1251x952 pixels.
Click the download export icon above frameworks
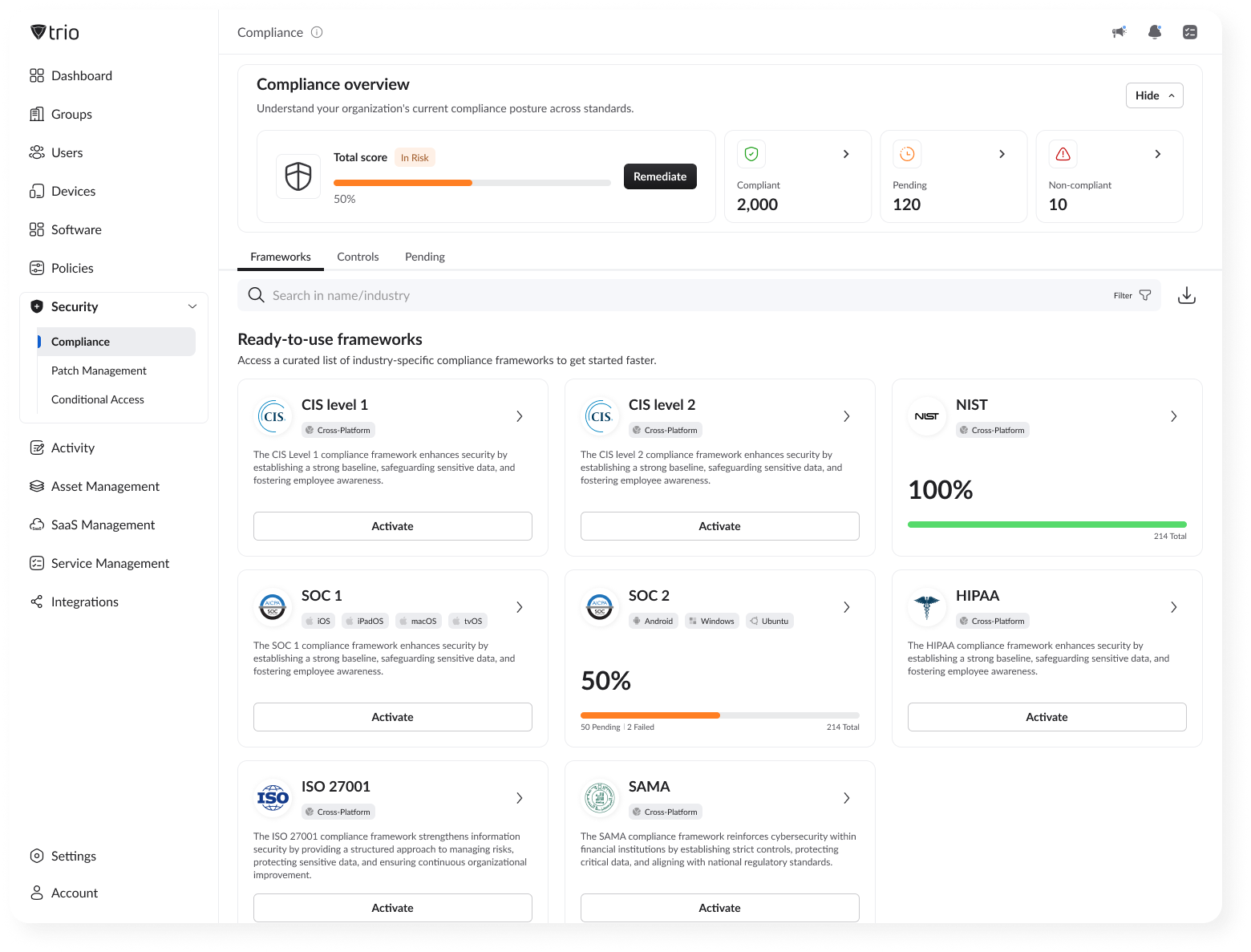pos(1187,295)
